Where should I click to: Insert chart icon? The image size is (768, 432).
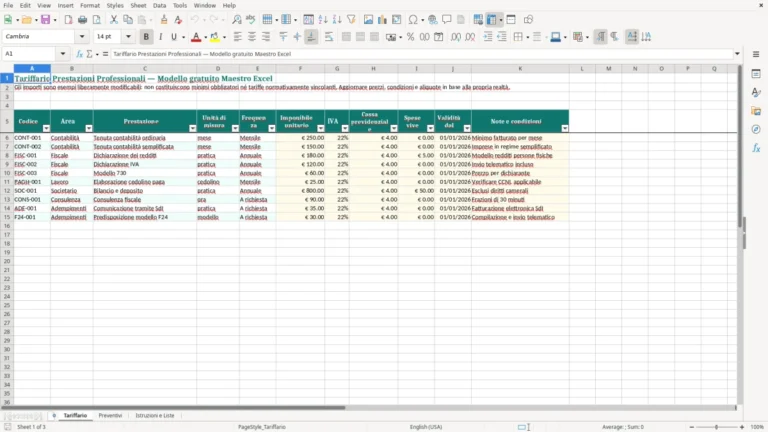pyautogui.click(x=382, y=20)
